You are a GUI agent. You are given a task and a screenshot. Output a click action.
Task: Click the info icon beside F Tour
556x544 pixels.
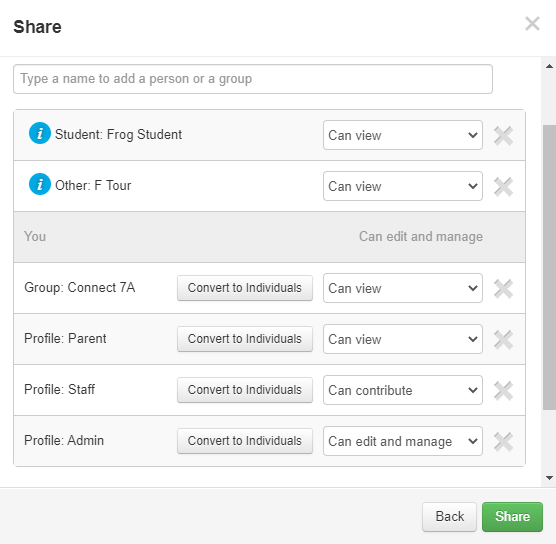pyautogui.click(x=40, y=184)
